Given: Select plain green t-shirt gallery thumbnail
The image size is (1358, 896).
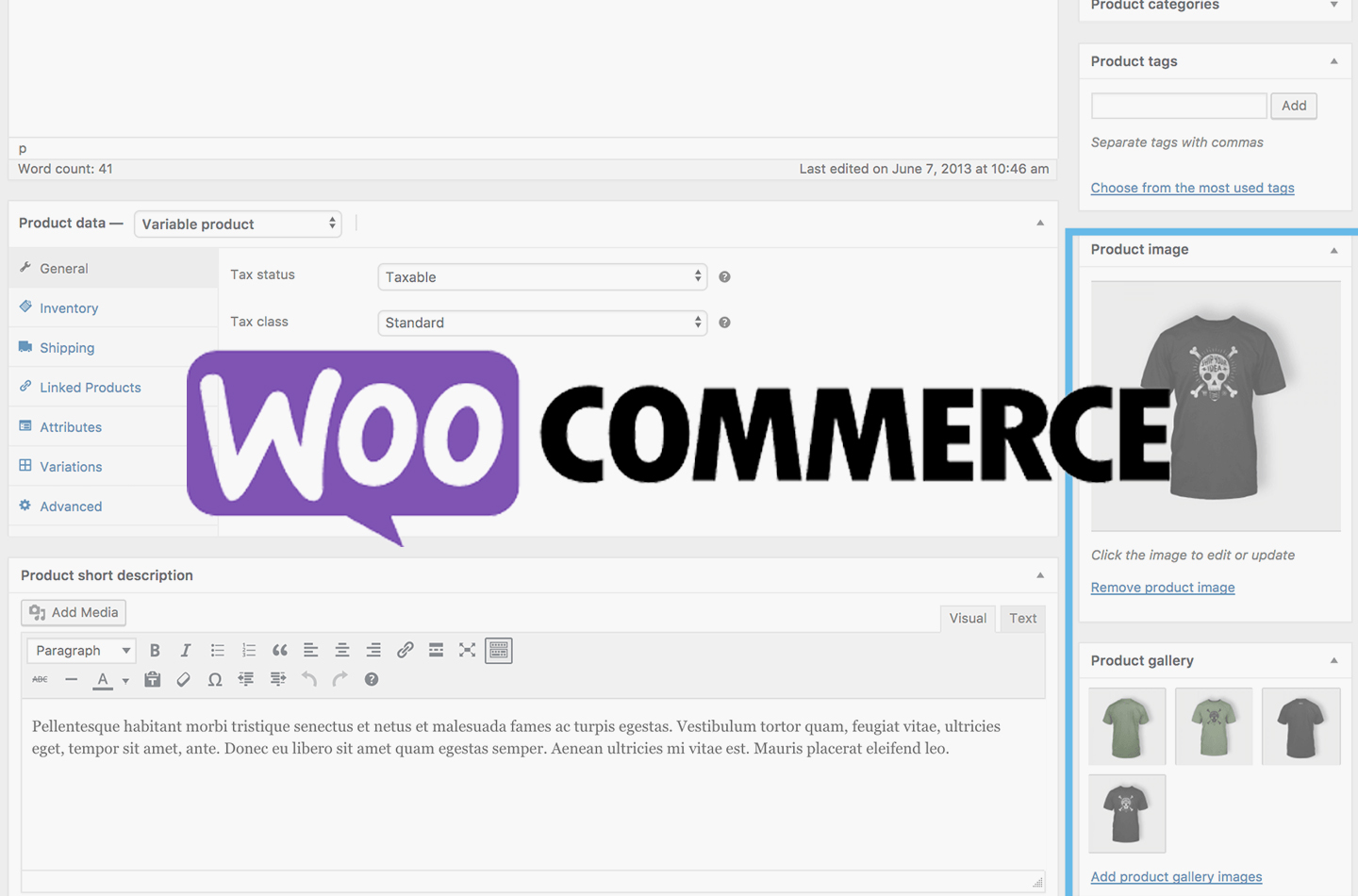Looking at the screenshot, I should click(x=1127, y=726).
